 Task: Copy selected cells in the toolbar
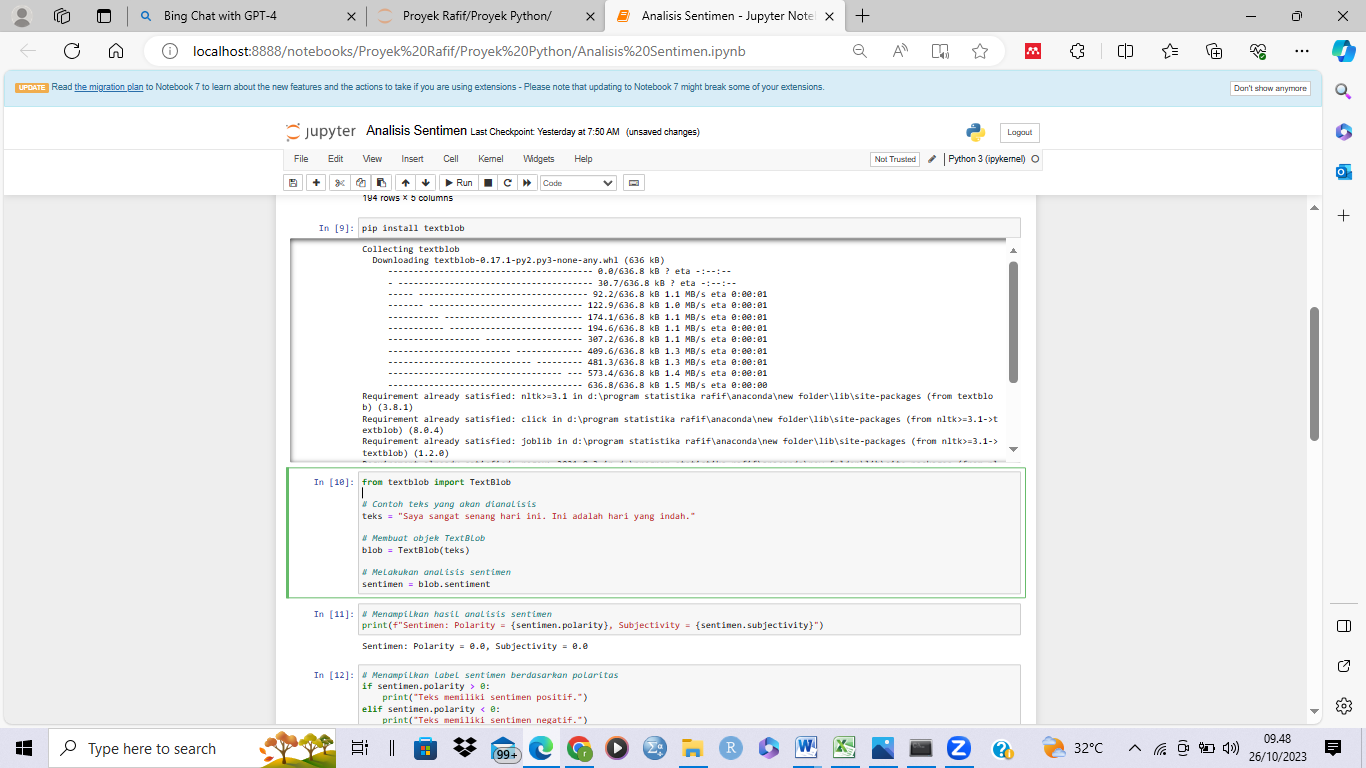361,183
